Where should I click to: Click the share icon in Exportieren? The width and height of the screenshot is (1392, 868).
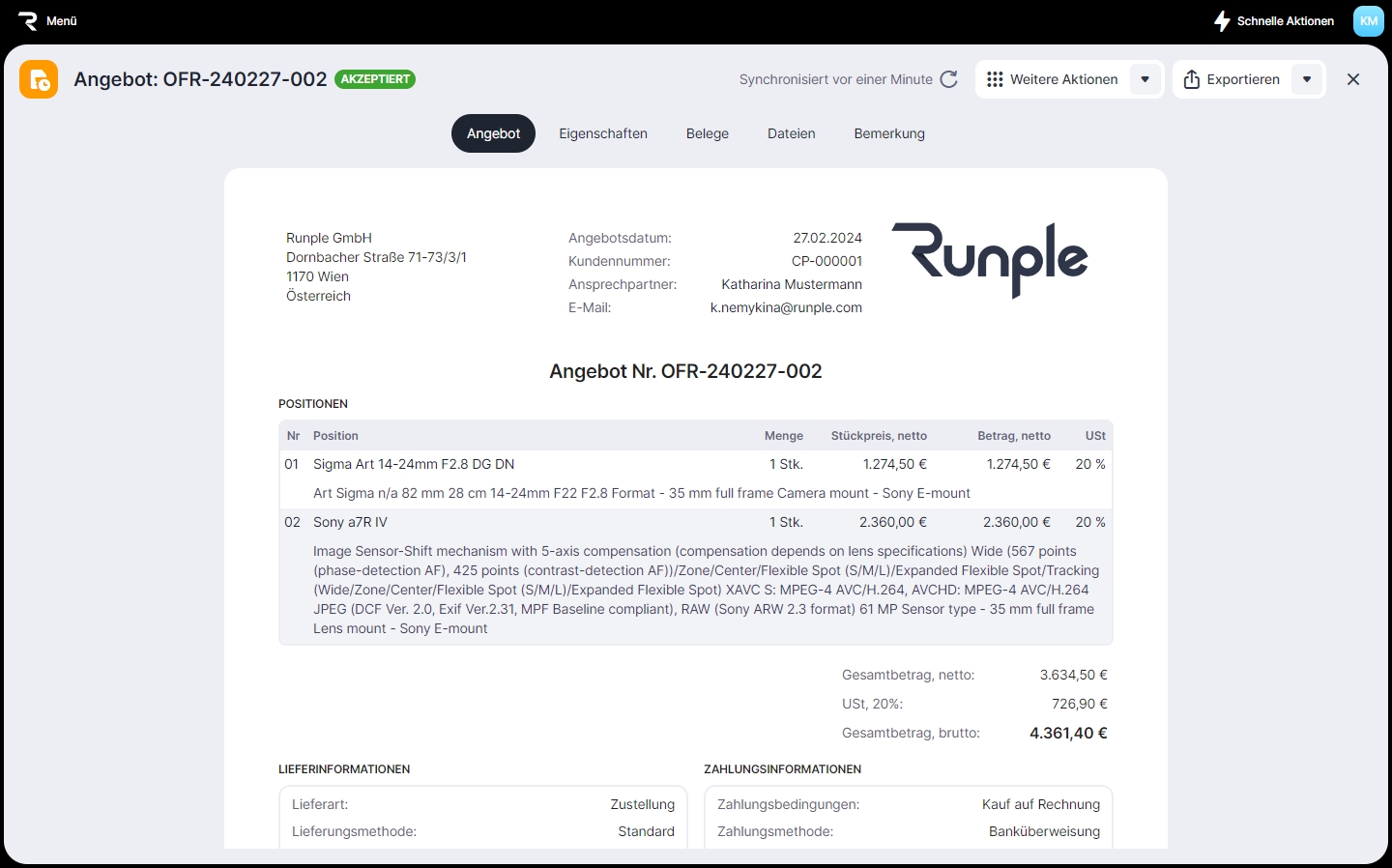1192,79
